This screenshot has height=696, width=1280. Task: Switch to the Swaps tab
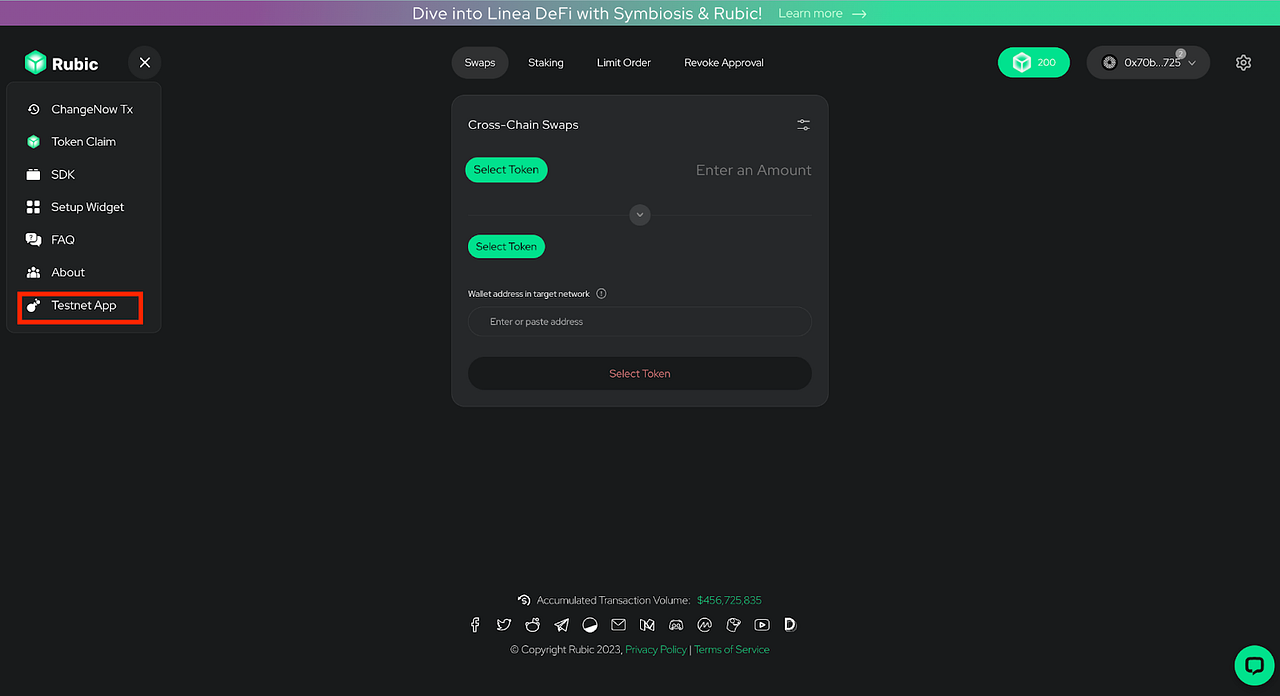pyautogui.click(x=480, y=63)
